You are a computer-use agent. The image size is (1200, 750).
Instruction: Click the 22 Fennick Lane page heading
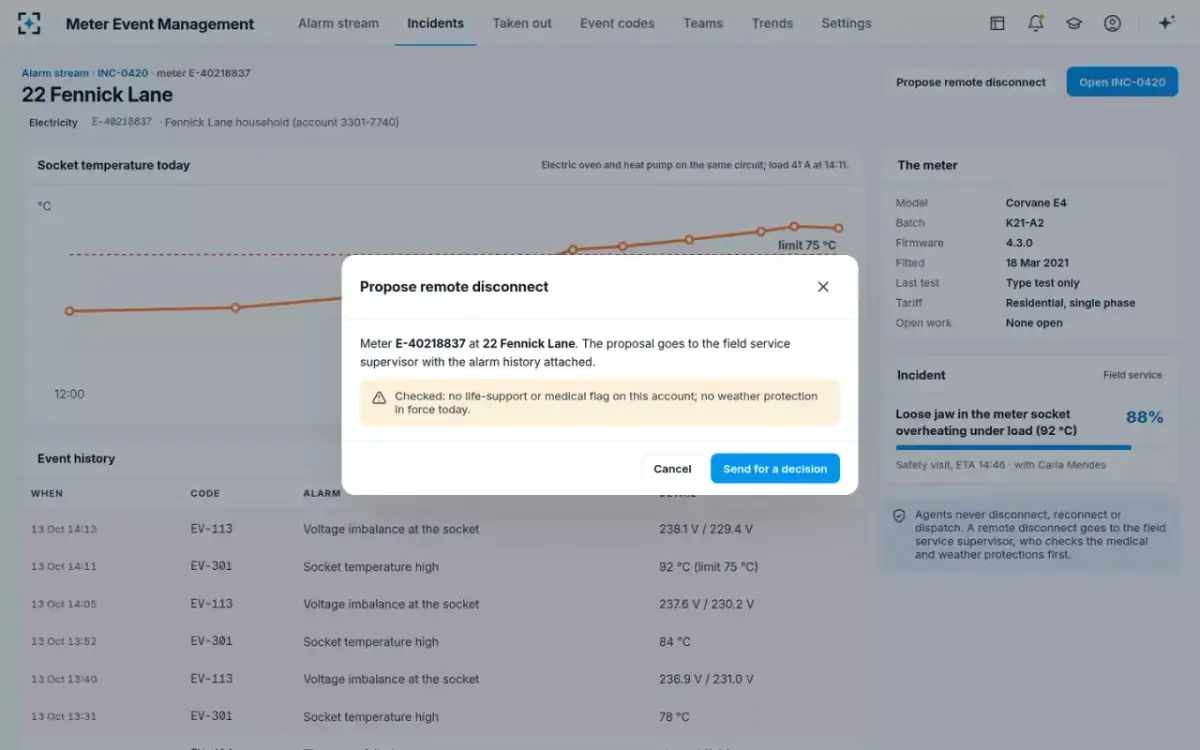(x=97, y=95)
